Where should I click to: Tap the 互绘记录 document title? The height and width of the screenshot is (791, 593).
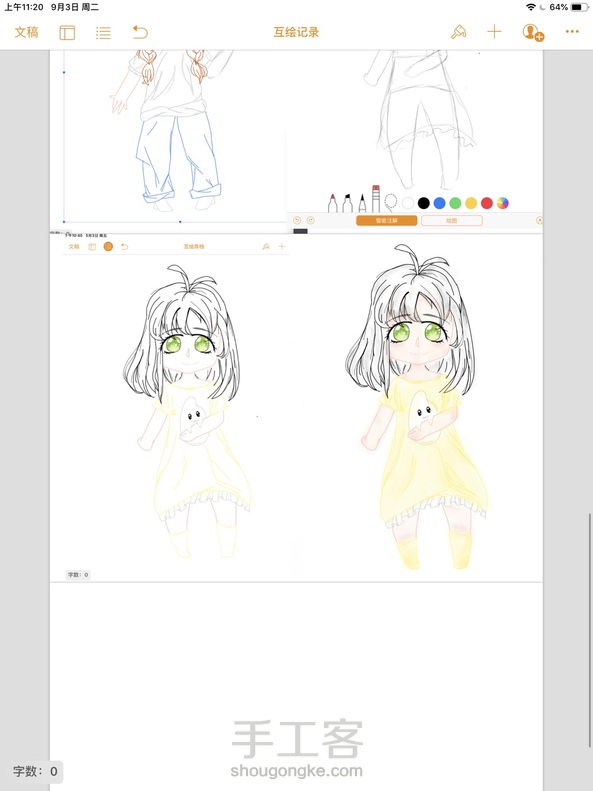coord(296,32)
